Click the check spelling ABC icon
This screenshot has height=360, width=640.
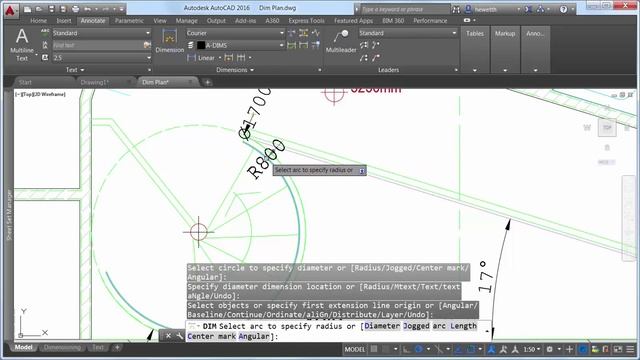(45, 33)
